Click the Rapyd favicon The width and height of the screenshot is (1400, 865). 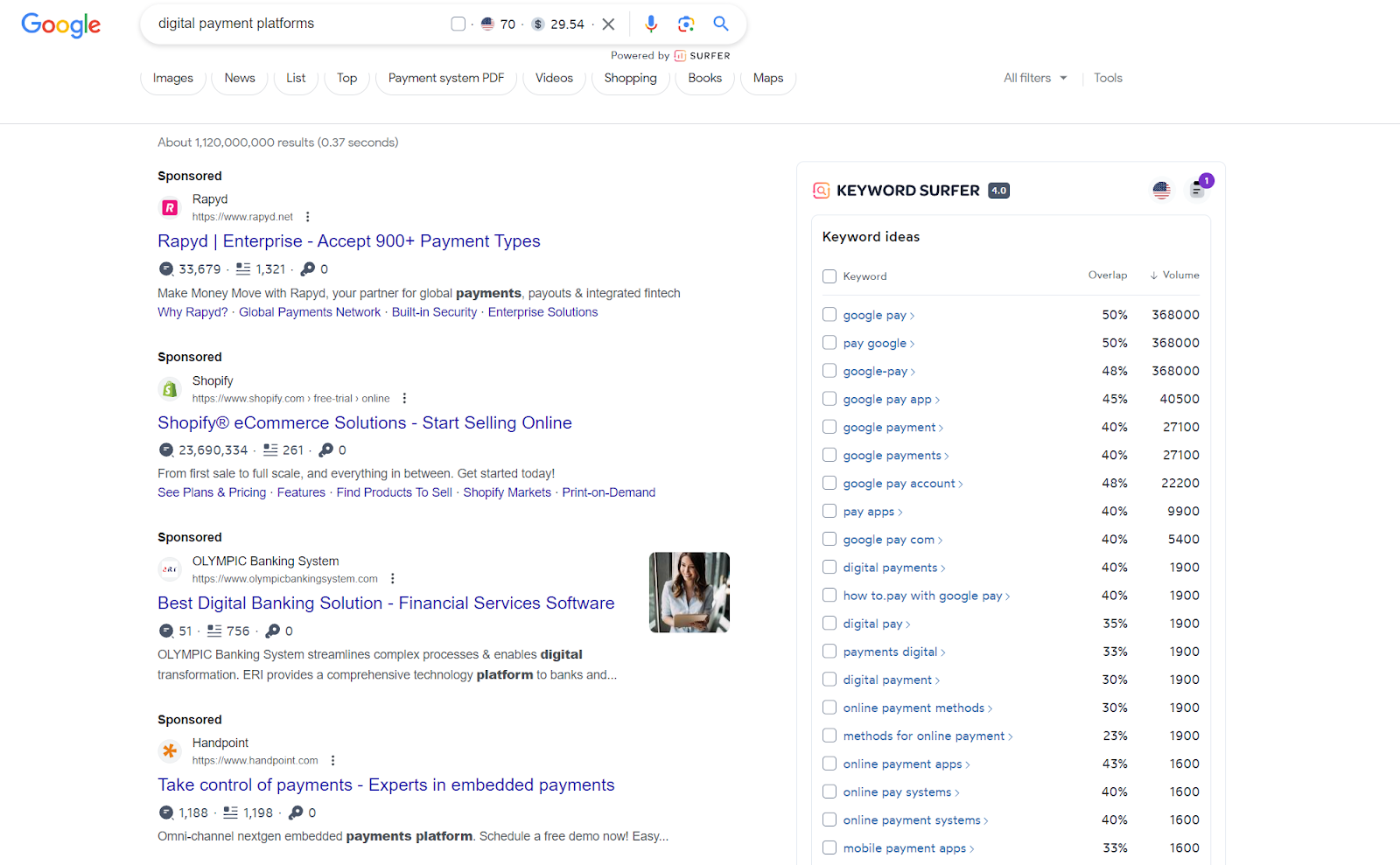170,207
